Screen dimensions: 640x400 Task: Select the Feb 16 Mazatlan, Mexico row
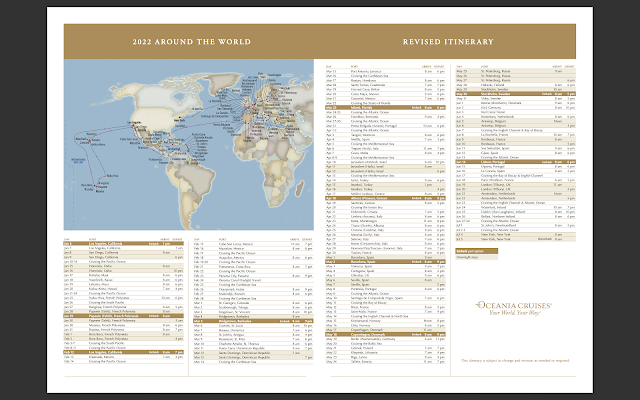253,248
